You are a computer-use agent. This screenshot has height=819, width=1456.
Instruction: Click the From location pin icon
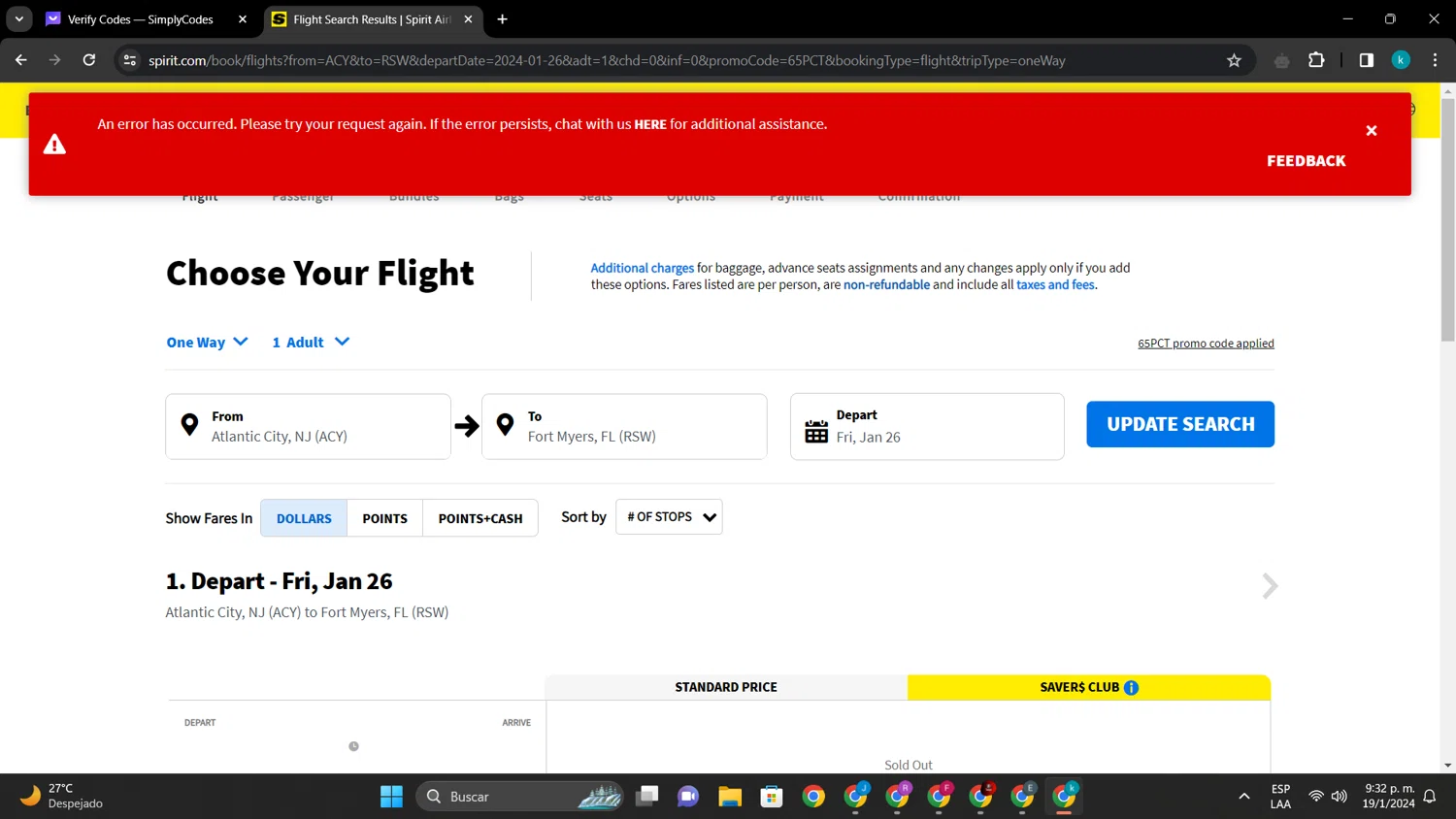point(190,425)
